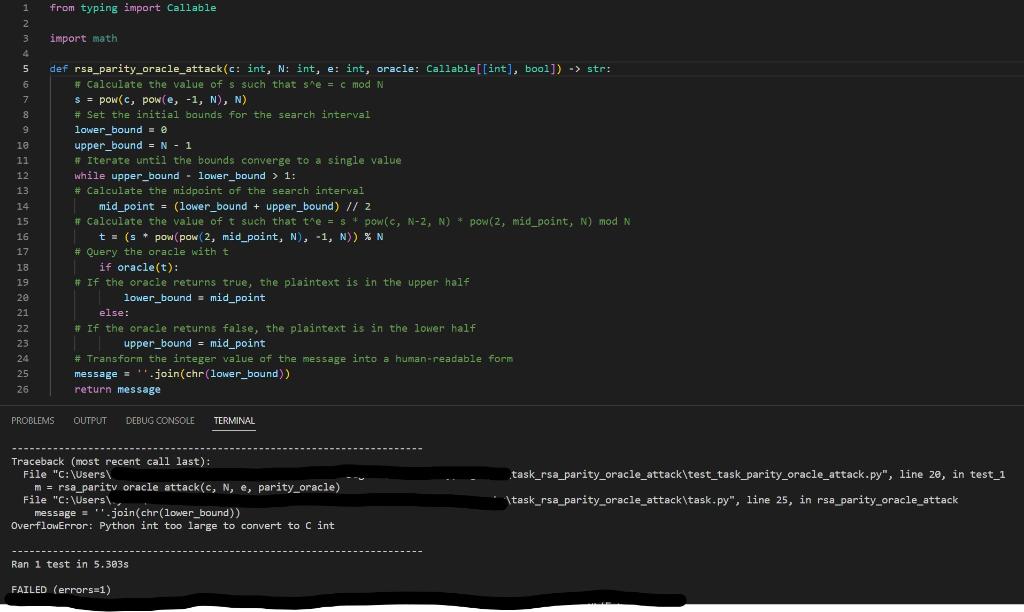Open the DEBUG CONSOLE tab
The width and height of the screenshot is (1024, 612).
pos(159,420)
